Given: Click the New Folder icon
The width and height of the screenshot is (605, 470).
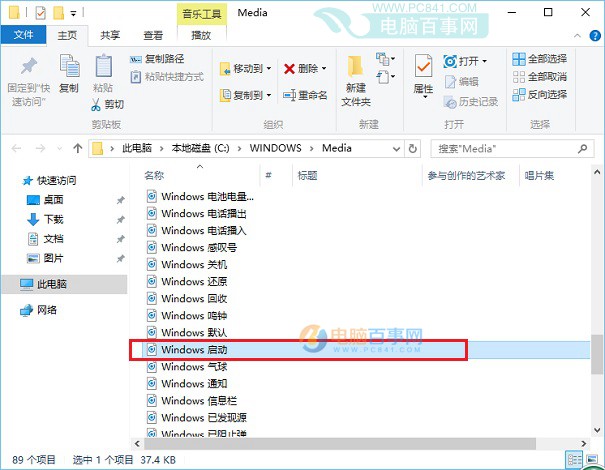Looking at the screenshot, I should tap(357, 75).
